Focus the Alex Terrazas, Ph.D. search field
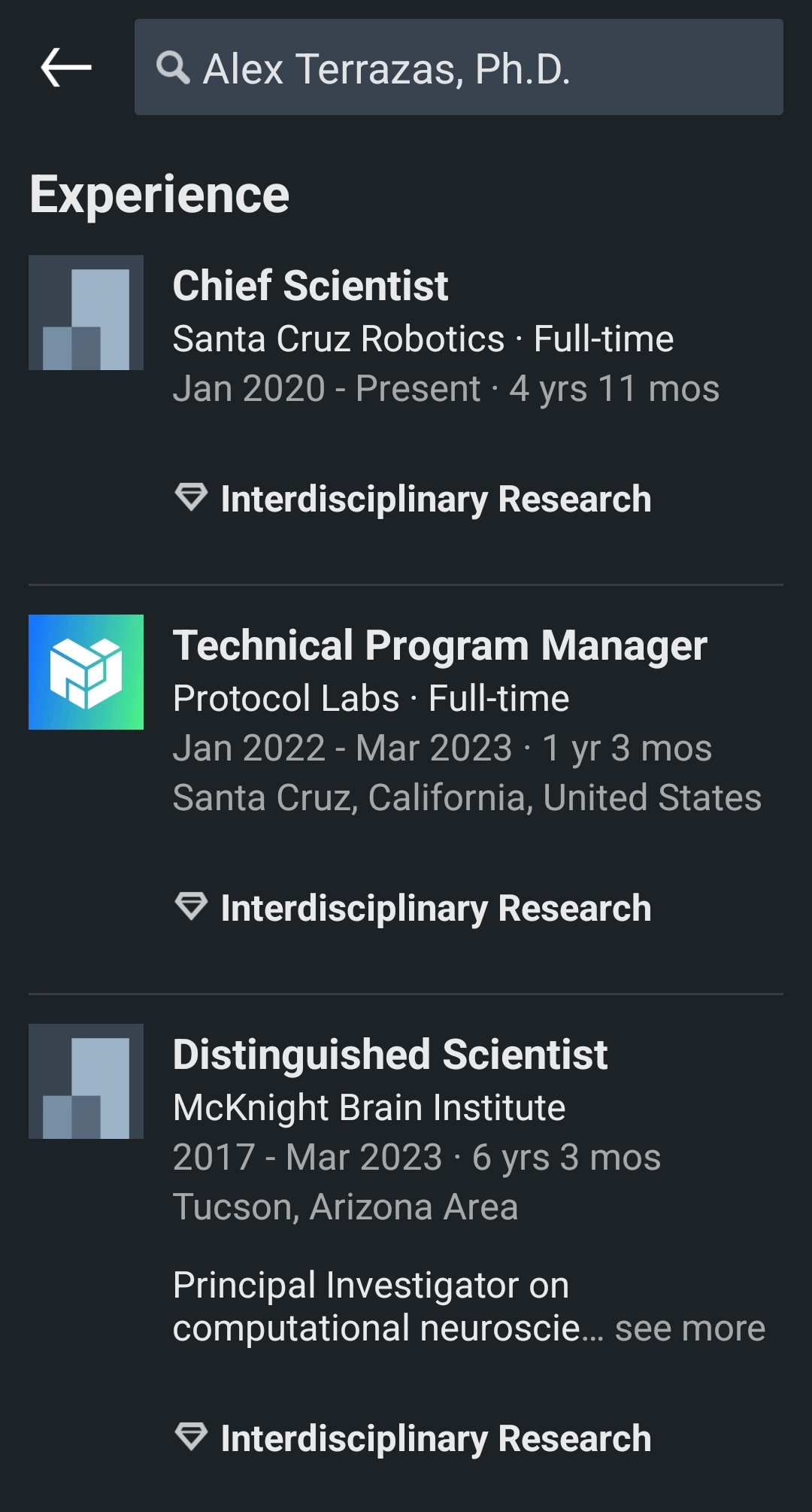Image resolution: width=812 pixels, height=1512 pixels. click(x=459, y=67)
